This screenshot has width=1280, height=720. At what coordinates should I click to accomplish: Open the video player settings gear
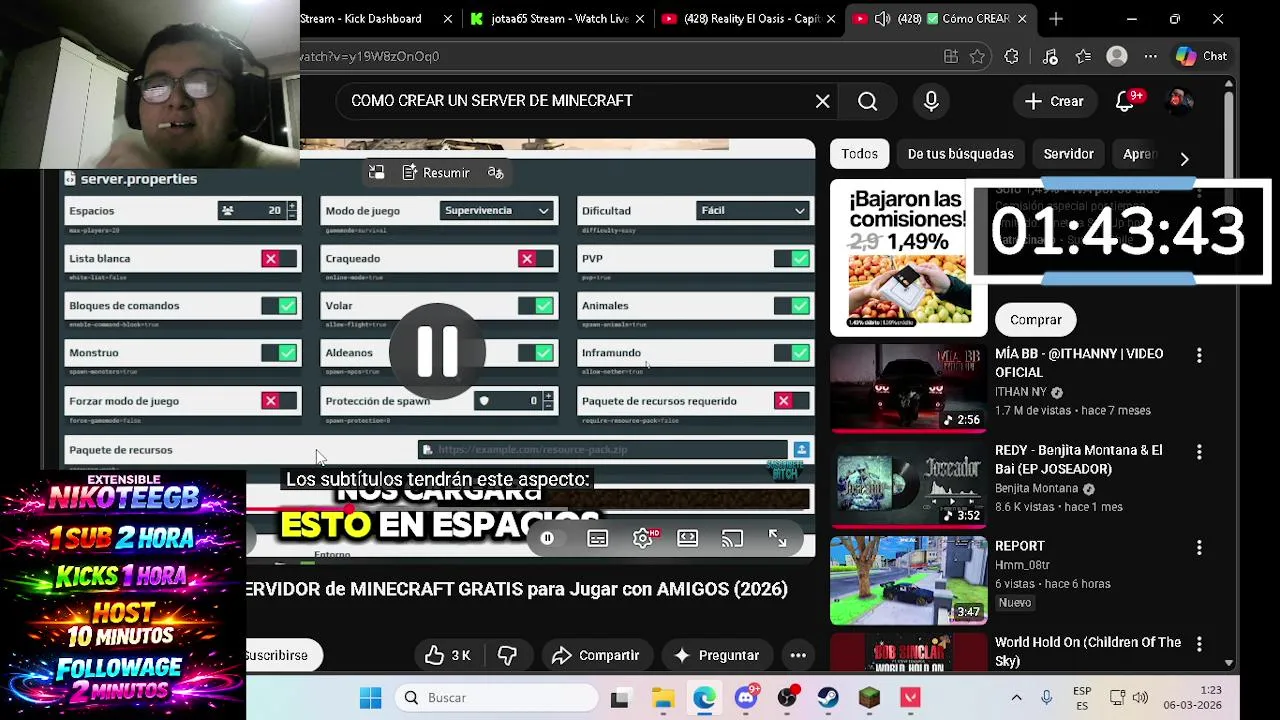tap(643, 538)
